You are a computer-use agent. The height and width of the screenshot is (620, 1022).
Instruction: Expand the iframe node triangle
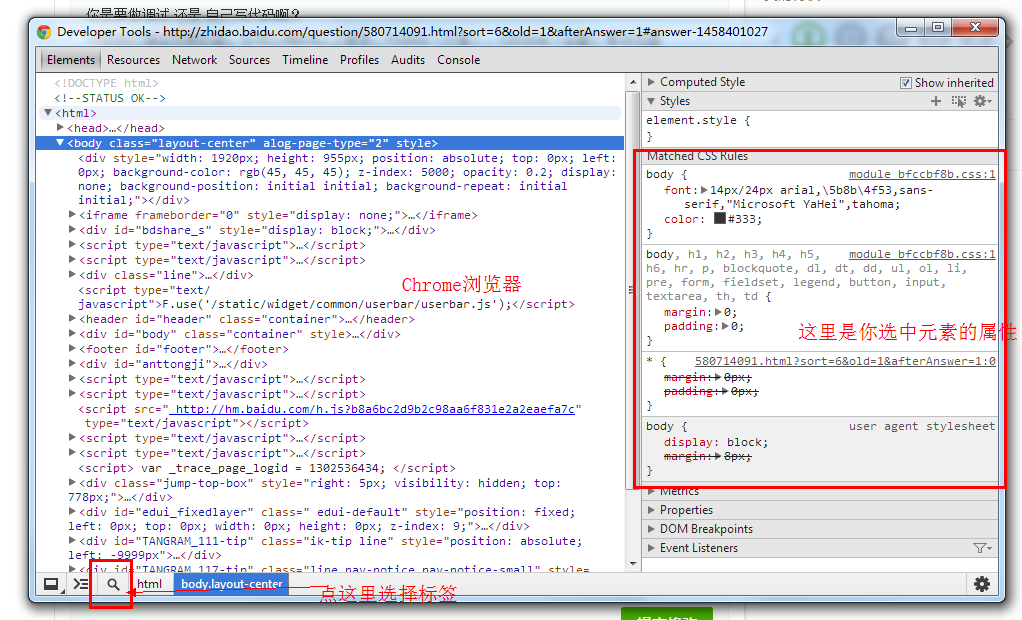[72, 214]
